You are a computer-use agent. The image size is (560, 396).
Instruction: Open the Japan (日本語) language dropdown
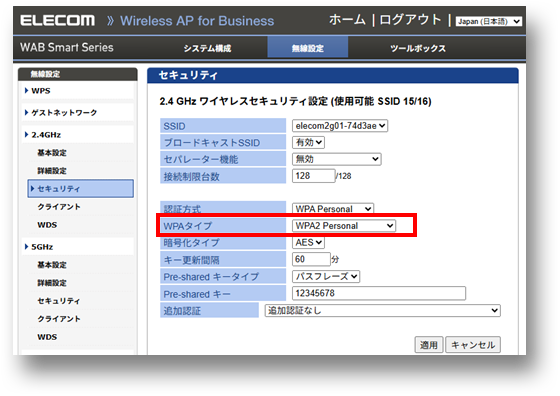pyautogui.click(x=489, y=21)
